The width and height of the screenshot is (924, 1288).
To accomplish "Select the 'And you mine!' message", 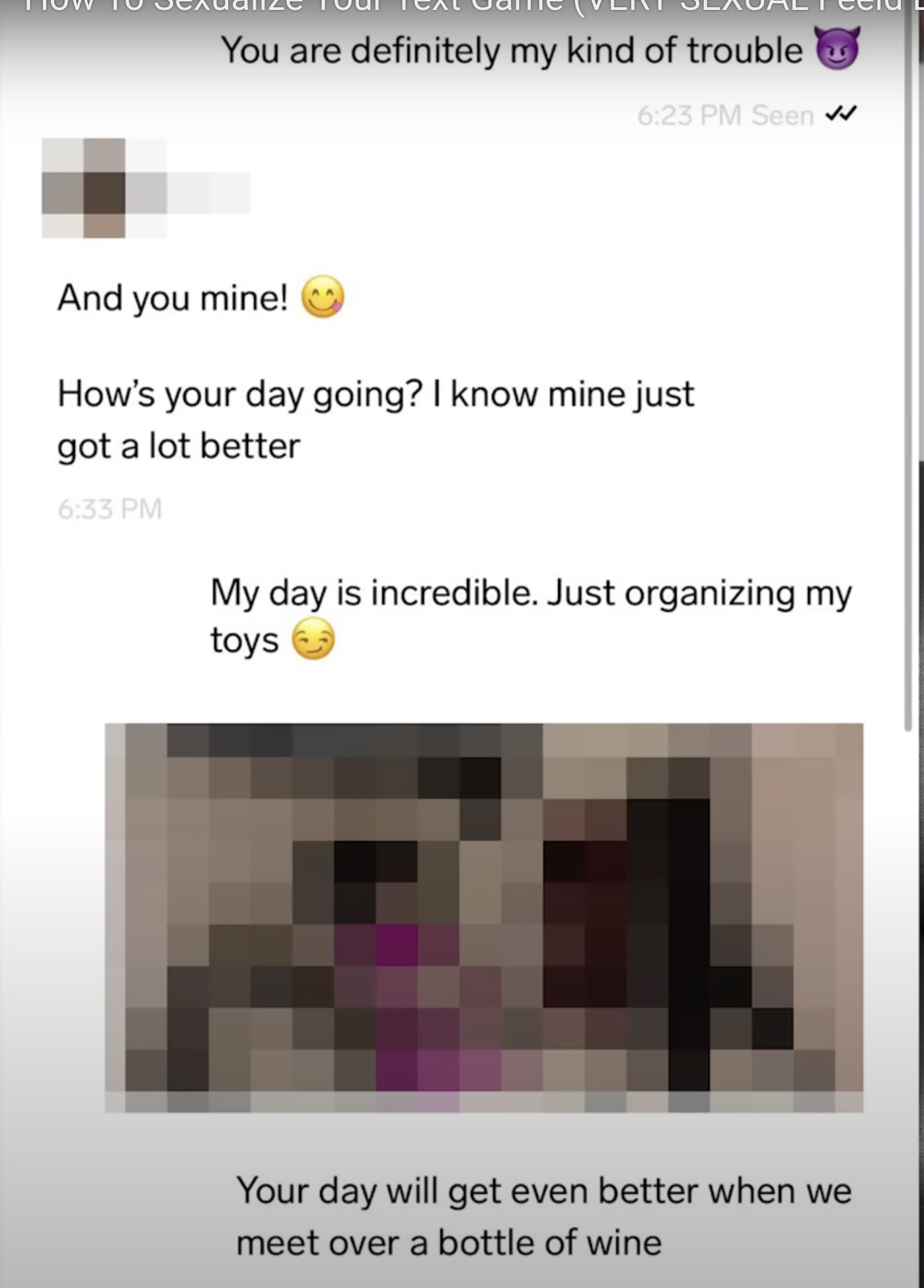I will pyautogui.click(x=201, y=298).
